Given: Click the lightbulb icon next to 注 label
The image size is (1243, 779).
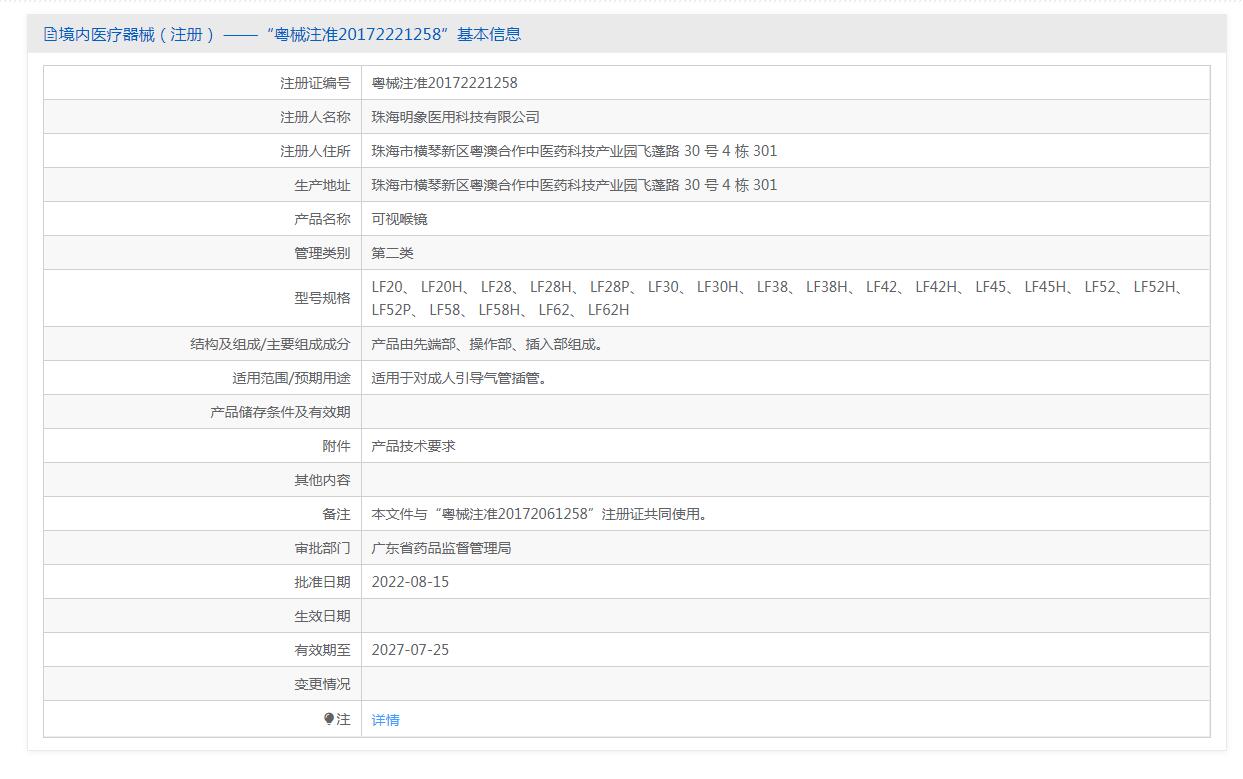Looking at the screenshot, I should pos(329,719).
